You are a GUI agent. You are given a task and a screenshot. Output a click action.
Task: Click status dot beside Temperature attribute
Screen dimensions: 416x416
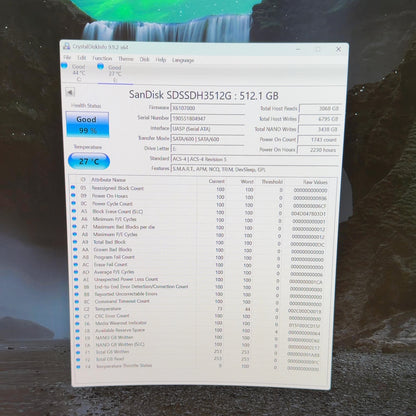click(77, 309)
